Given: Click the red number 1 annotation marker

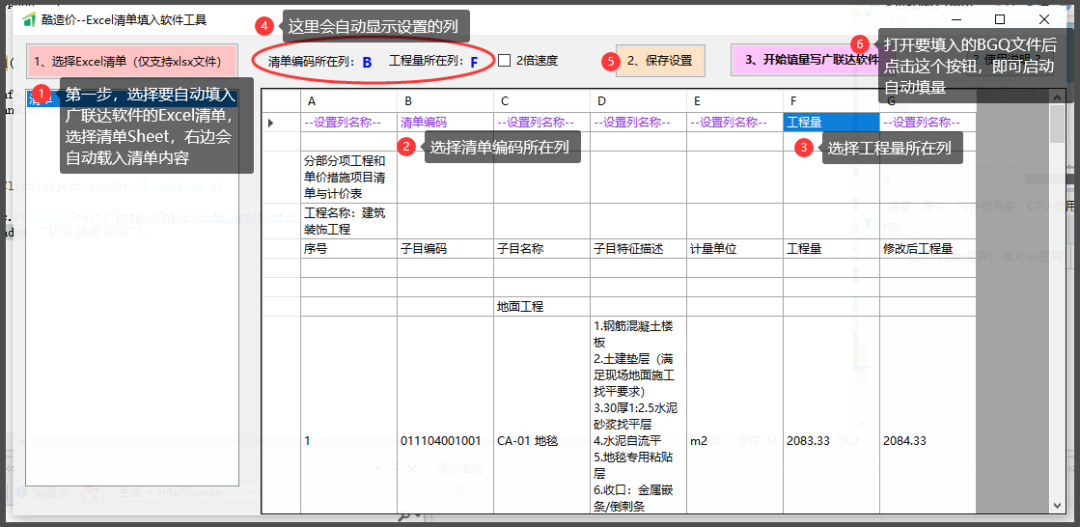Looking at the screenshot, I should pos(42,94).
